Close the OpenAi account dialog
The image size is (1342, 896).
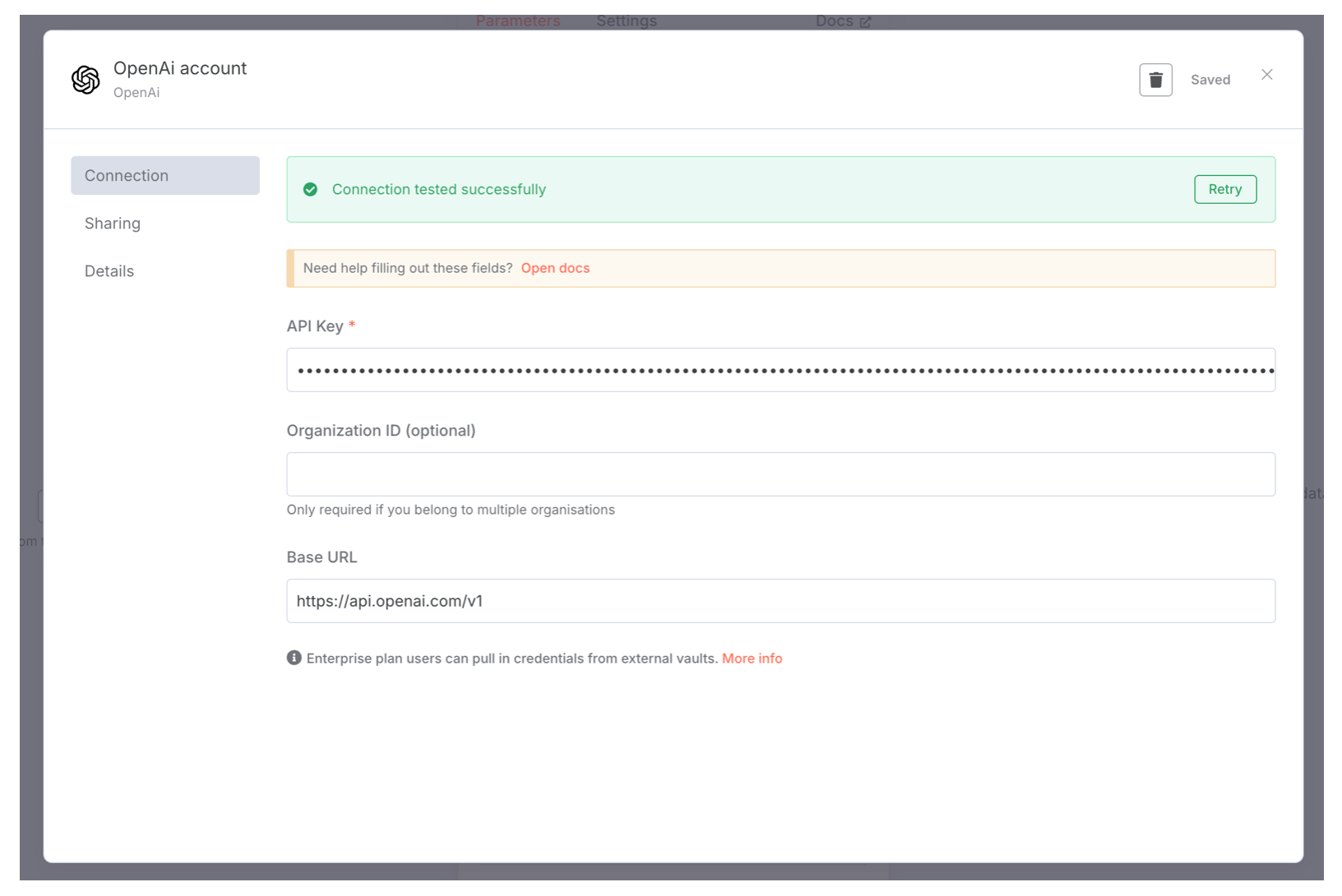click(1266, 75)
